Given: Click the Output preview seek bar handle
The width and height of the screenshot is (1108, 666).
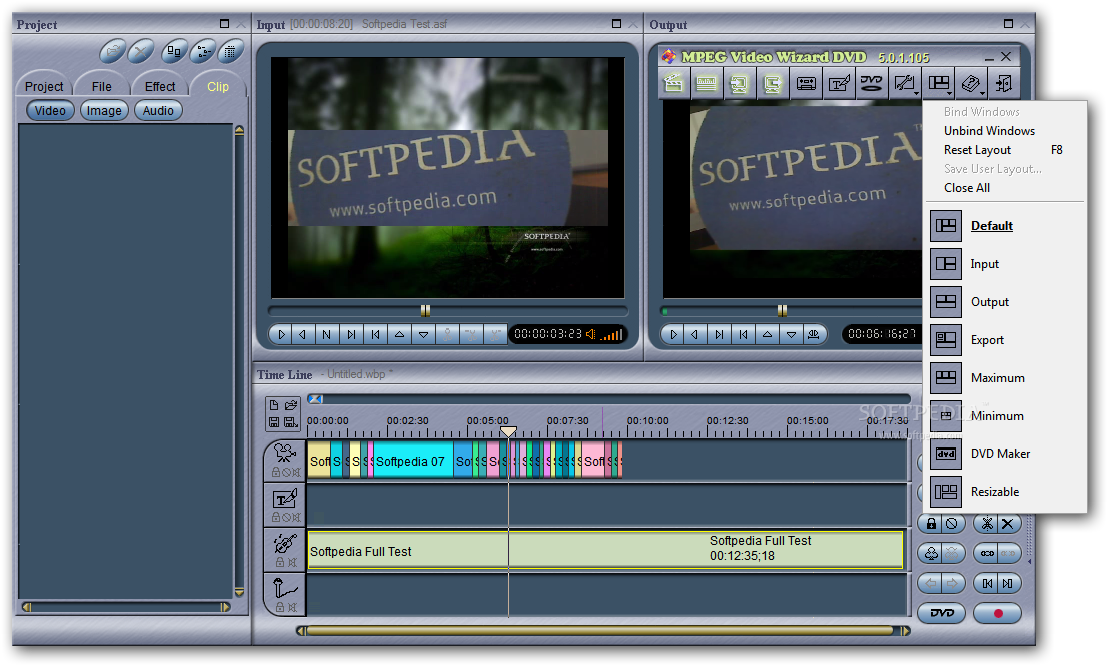Looking at the screenshot, I should [782, 310].
